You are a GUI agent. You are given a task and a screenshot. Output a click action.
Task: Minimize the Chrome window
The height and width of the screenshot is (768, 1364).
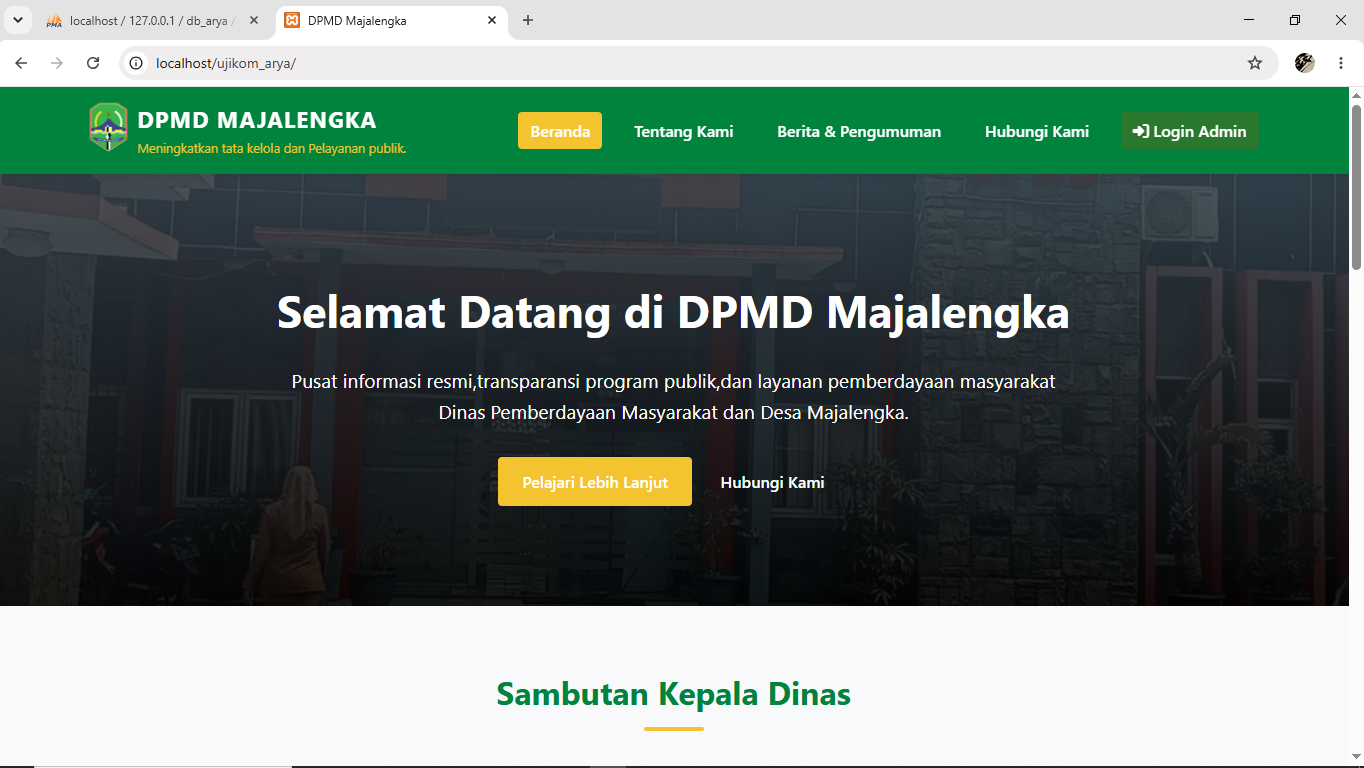coord(1250,20)
